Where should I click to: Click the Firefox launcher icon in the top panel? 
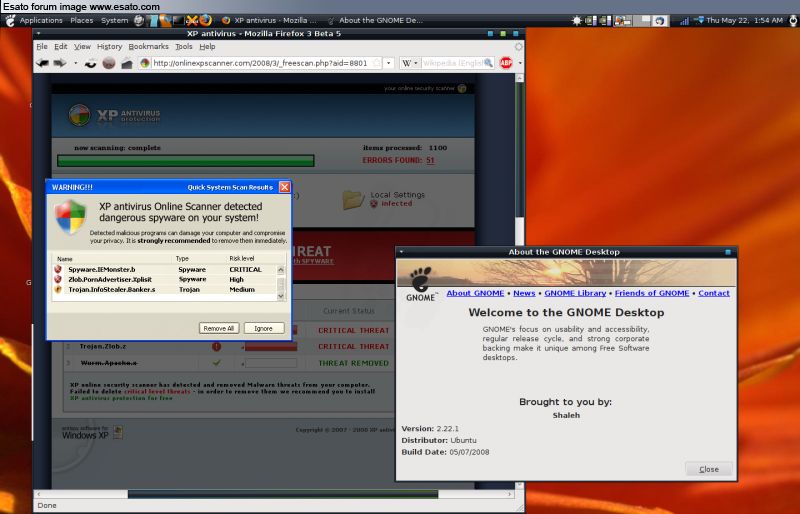(x=206, y=20)
